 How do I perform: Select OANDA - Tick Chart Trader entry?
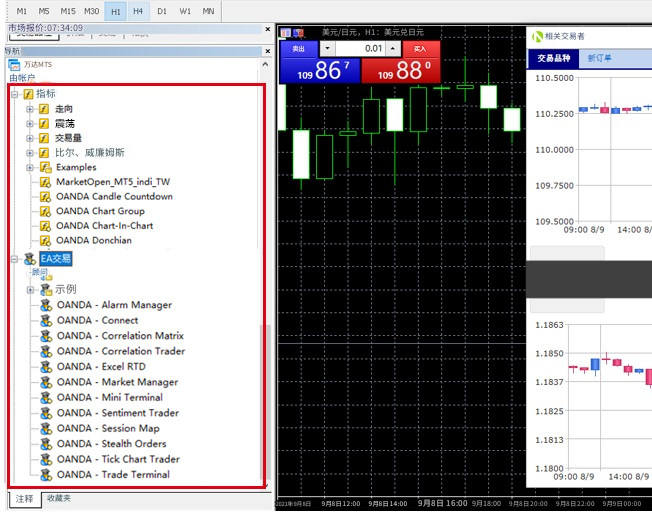[x=118, y=459]
